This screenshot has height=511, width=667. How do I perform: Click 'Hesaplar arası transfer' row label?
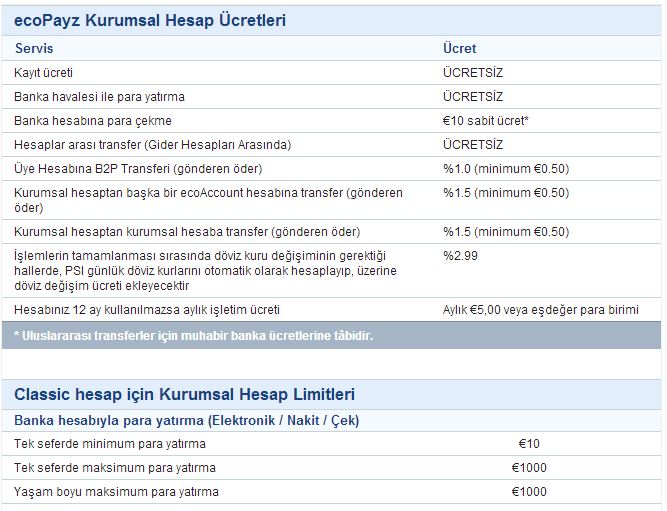(x=152, y=145)
